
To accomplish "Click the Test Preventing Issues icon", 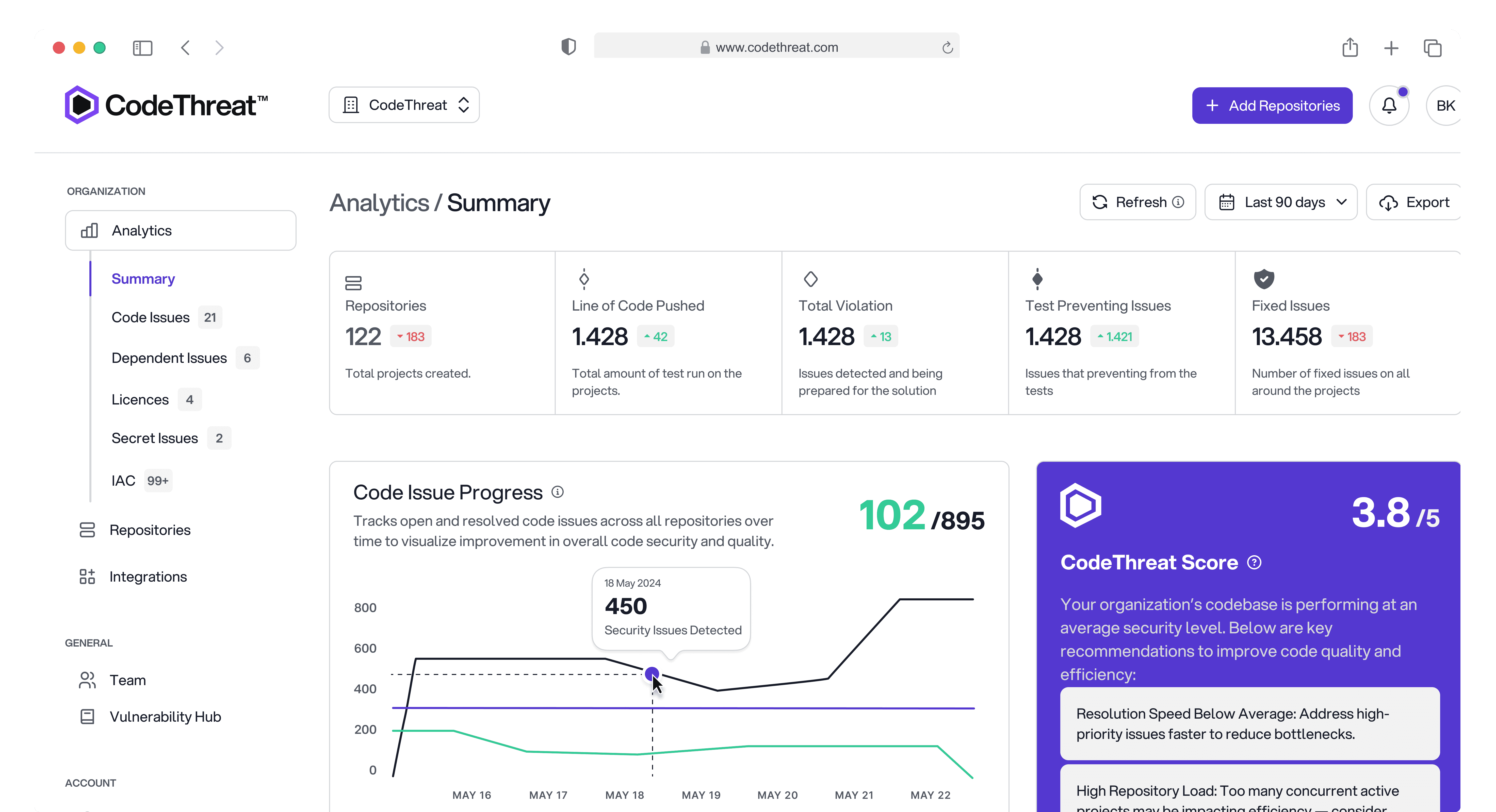I will pos(1037,279).
